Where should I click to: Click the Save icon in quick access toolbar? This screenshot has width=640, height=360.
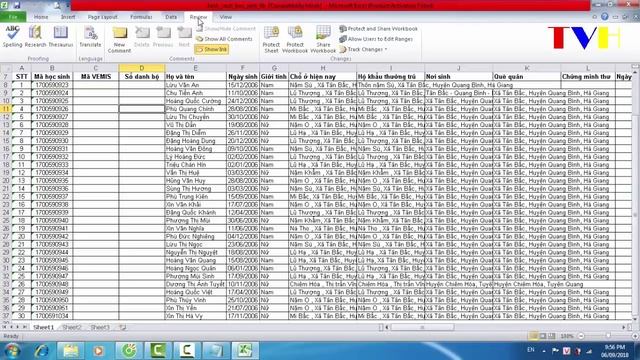(x=17, y=5)
